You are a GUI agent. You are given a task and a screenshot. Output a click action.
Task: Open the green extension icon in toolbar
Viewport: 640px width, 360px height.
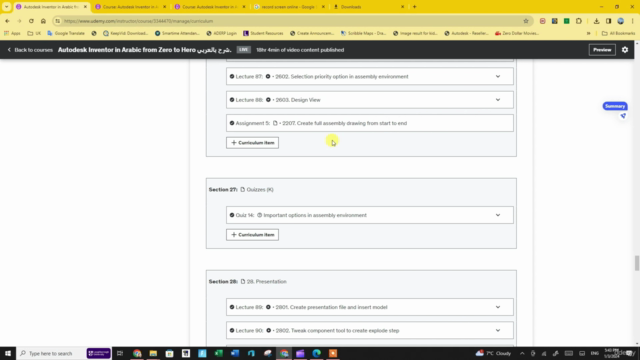567,21
